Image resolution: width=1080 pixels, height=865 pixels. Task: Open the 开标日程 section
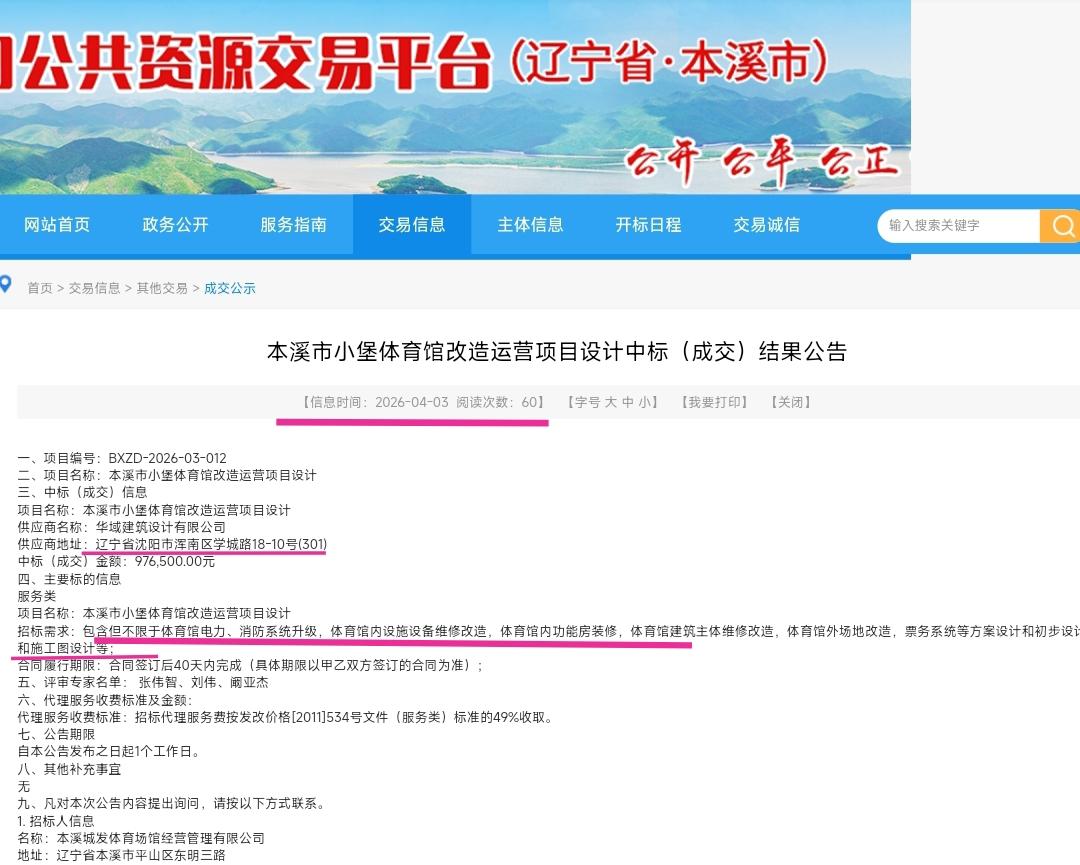tap(647, 225)
